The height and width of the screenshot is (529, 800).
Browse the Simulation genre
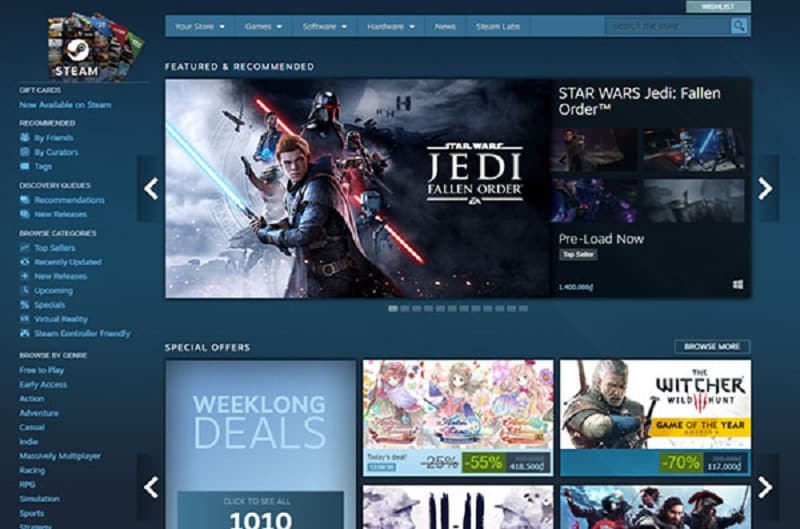(x=39, y=498)
